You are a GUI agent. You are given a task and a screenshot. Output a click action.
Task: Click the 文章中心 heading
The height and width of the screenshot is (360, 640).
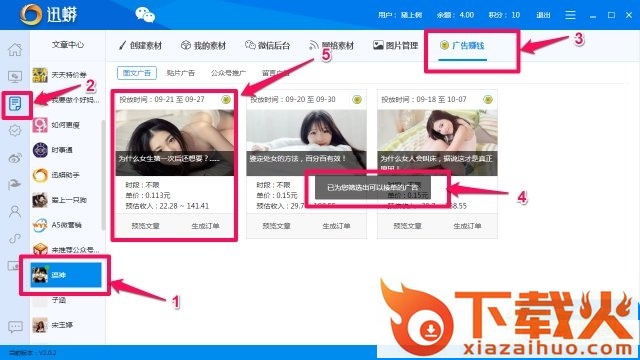point(68,44)
